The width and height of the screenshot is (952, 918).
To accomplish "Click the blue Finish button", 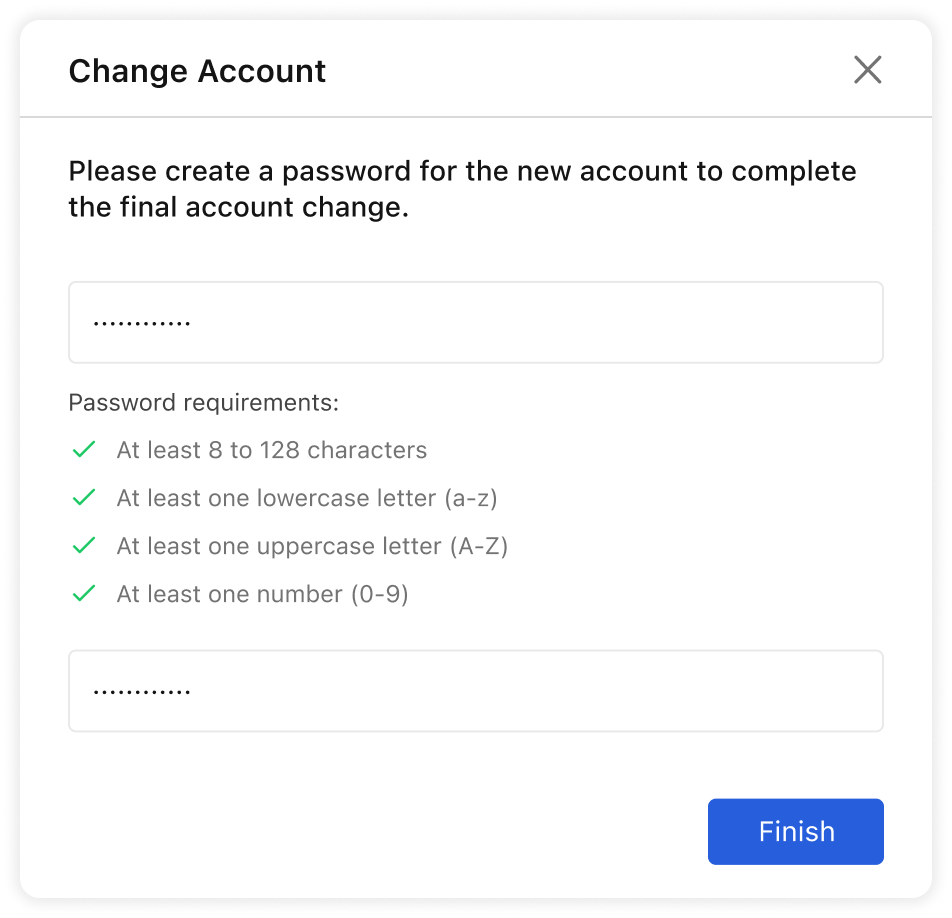I will (795, 831).
